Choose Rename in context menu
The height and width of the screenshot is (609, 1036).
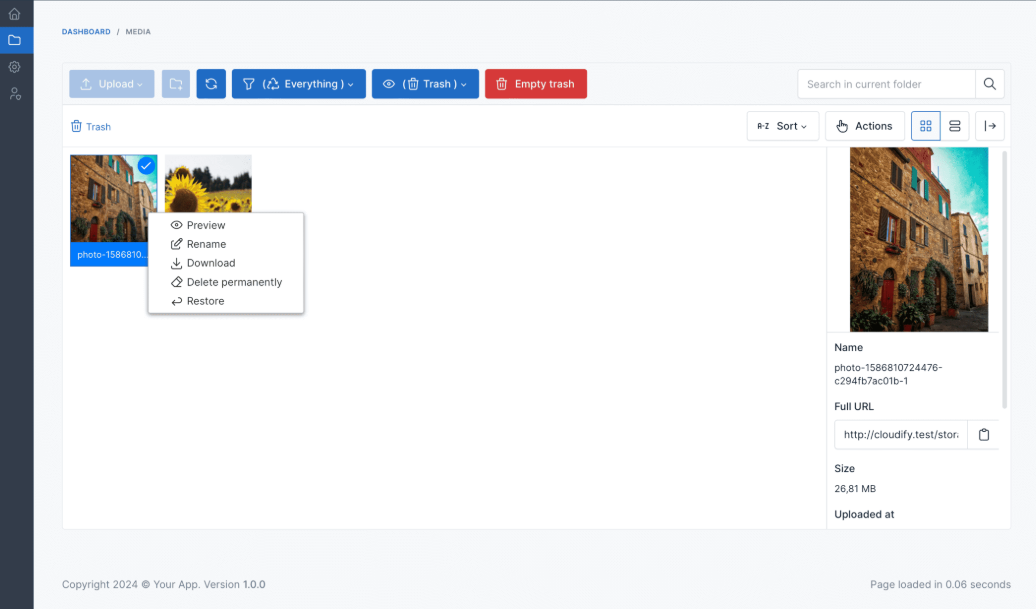(x=226, y=244)
